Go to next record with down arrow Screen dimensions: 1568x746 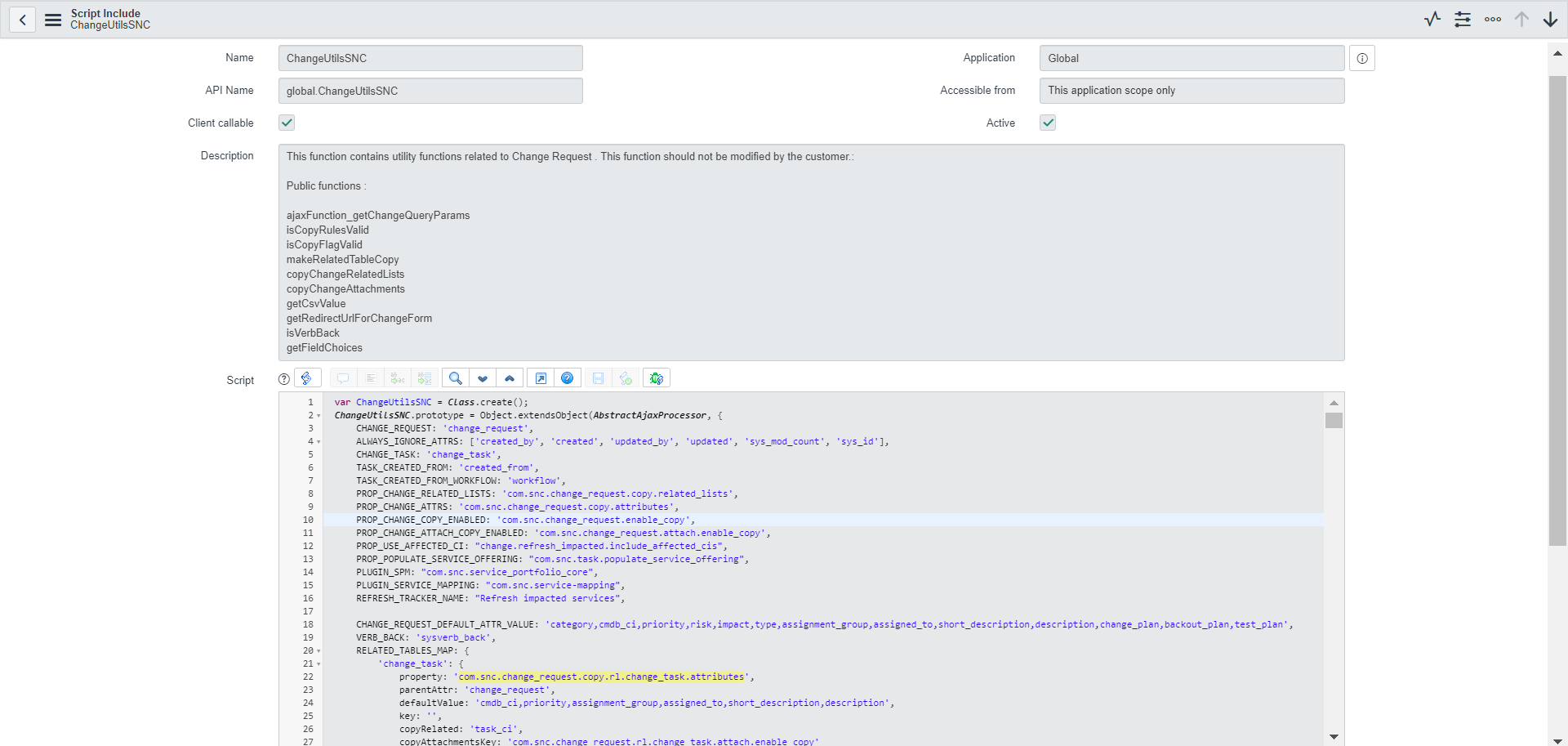tap(1550, 19)
